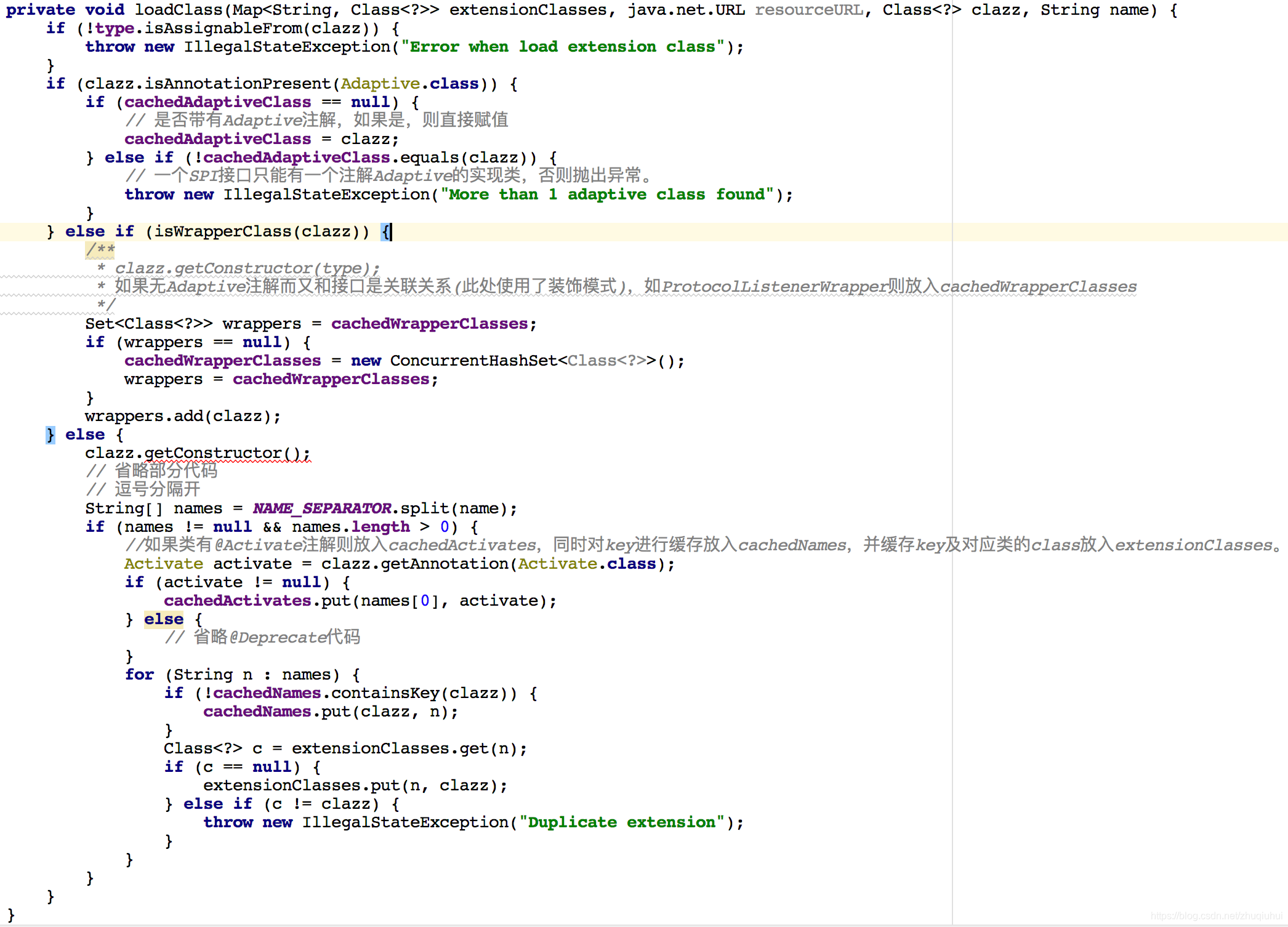This screenshot has height=927, width=1288.
Task: Click extensionClasses.get(n) call
Action: click(x=405, y=748)
